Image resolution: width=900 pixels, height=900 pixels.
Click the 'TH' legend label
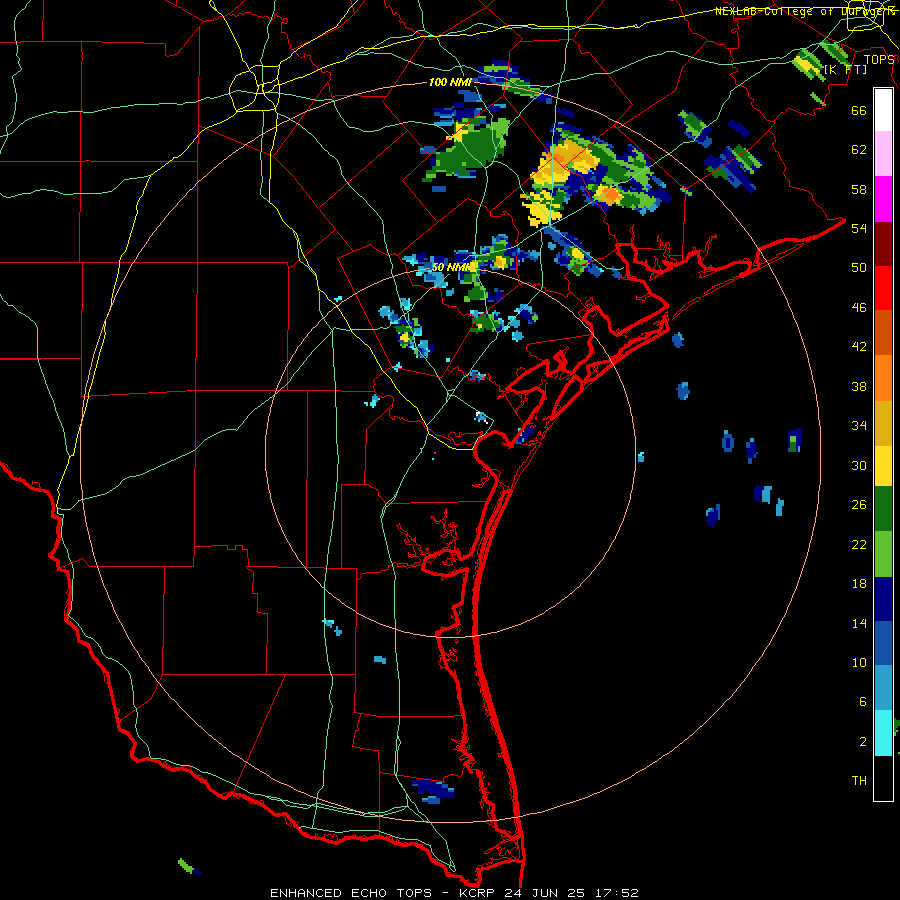(859, 780)
